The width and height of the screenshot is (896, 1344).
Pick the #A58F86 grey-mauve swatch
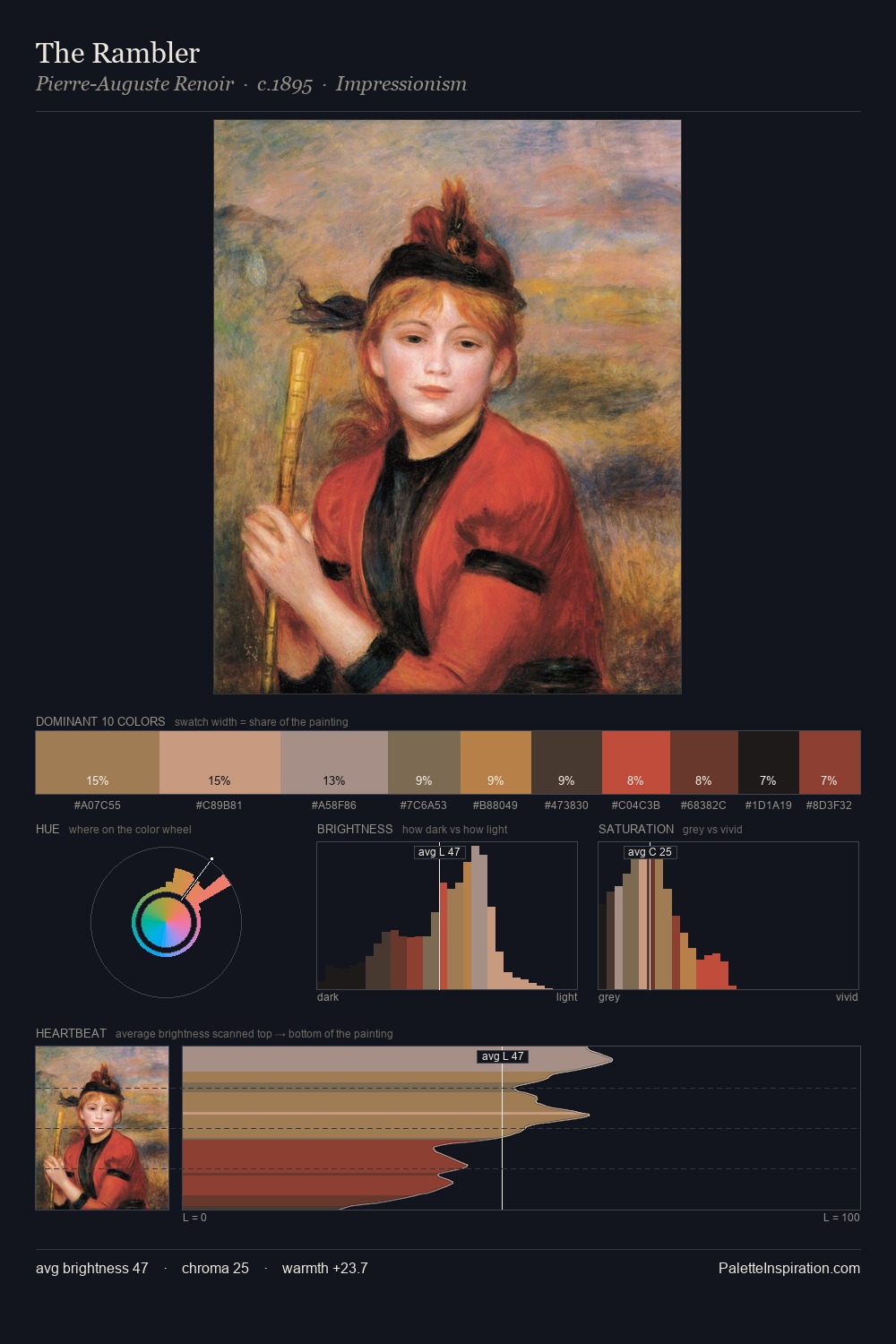(x=334, y=762)
